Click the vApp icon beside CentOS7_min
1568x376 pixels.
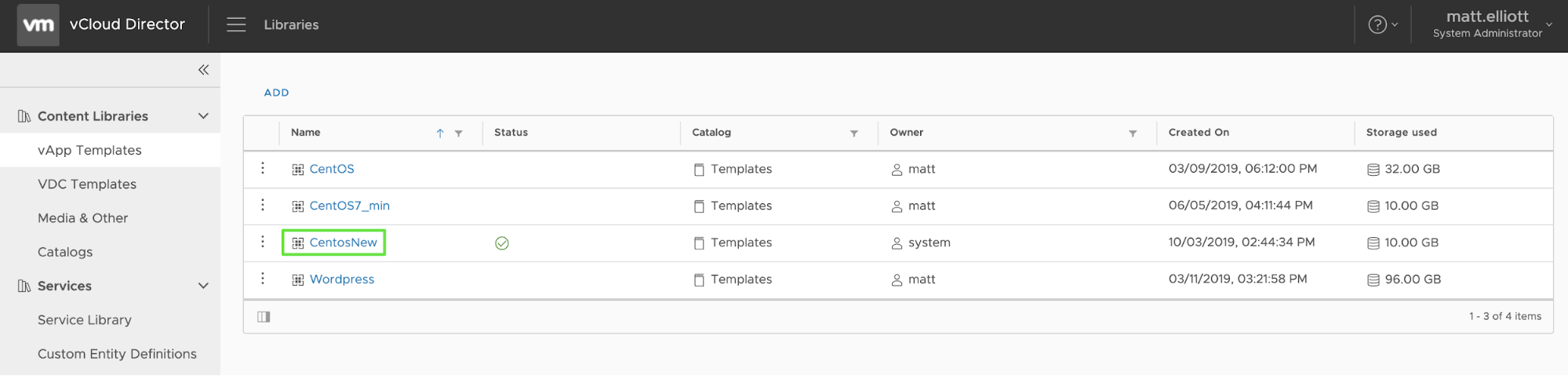coord(298,206)
